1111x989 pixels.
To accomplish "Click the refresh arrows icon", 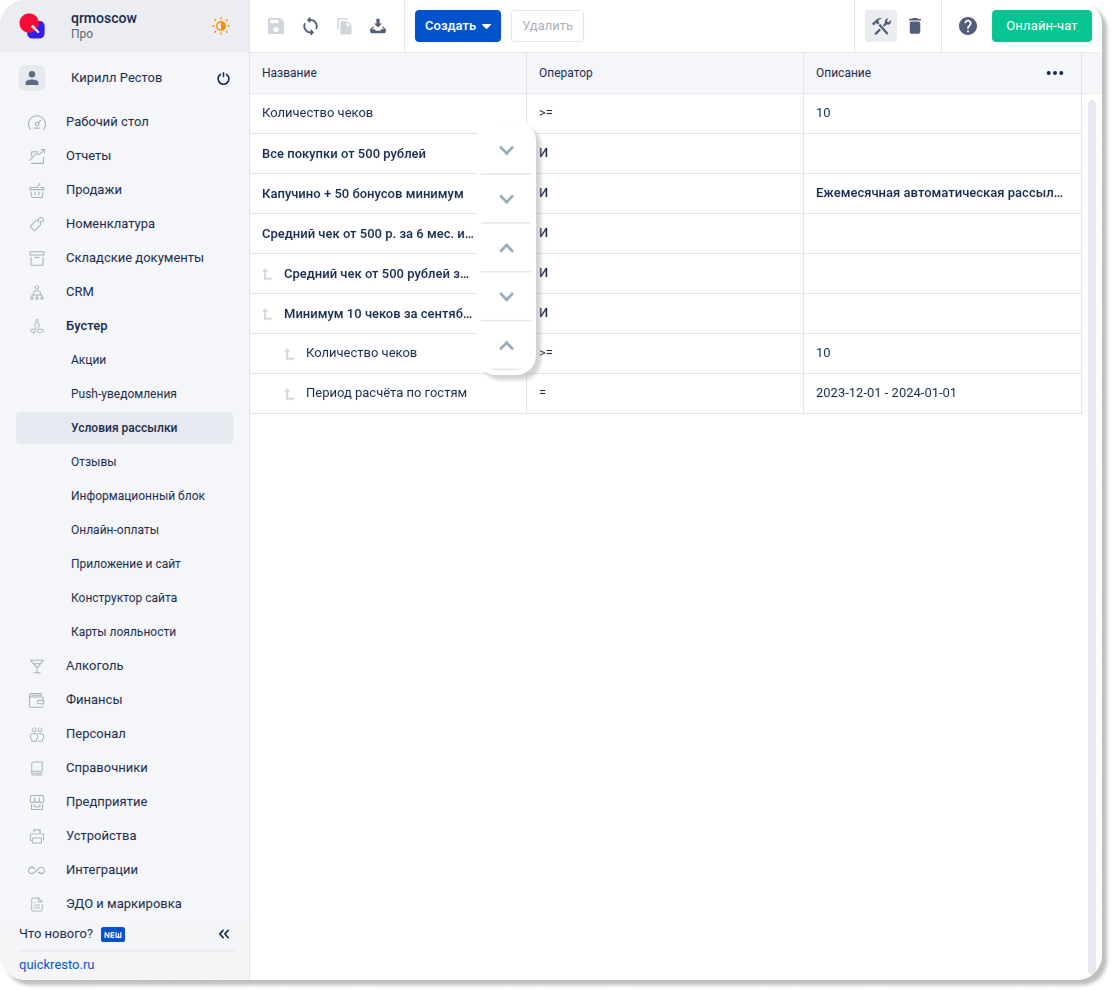I will pyautogui.click(x=310, y=26).
